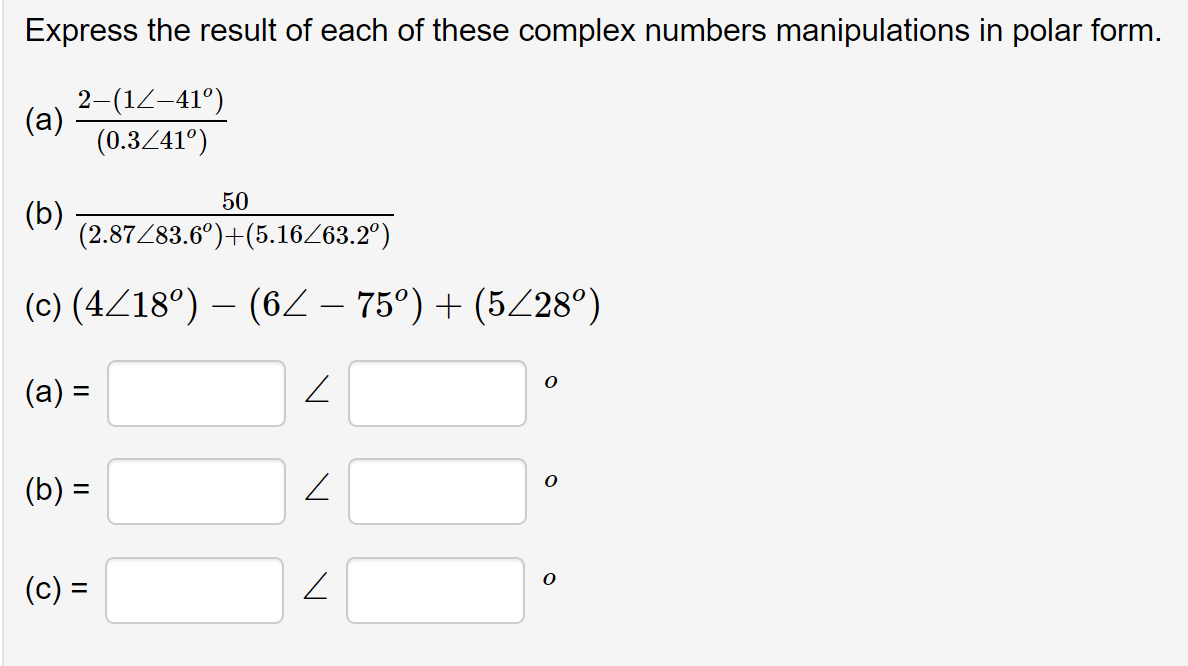Click the degree symbol after answer (a)

[549, 381]
